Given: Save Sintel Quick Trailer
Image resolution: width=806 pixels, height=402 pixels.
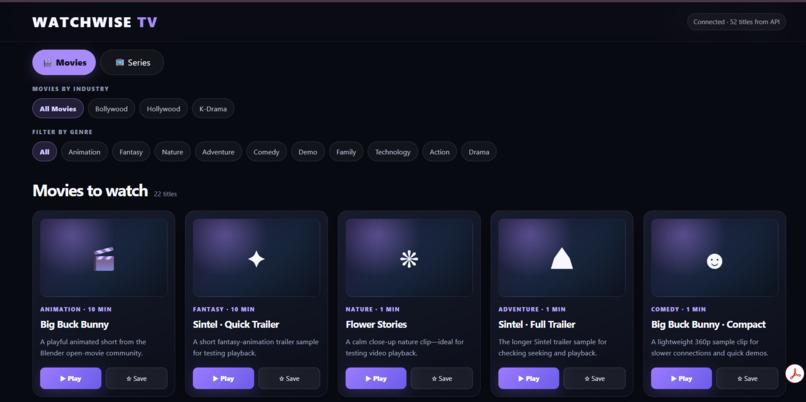Looking at the screenshot, I should 289,378.
